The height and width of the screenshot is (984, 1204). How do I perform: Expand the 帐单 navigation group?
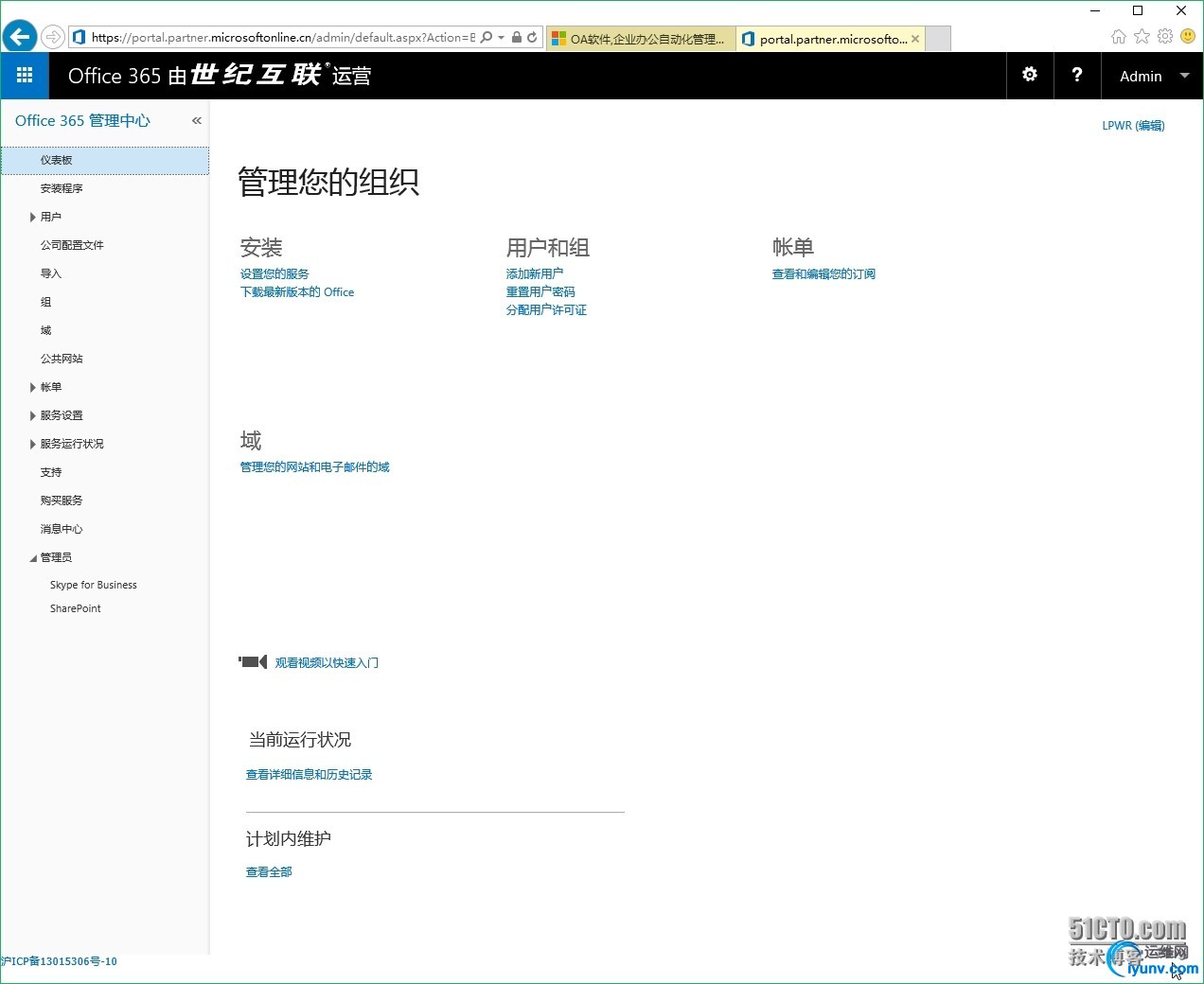click(x=33, y=387)
